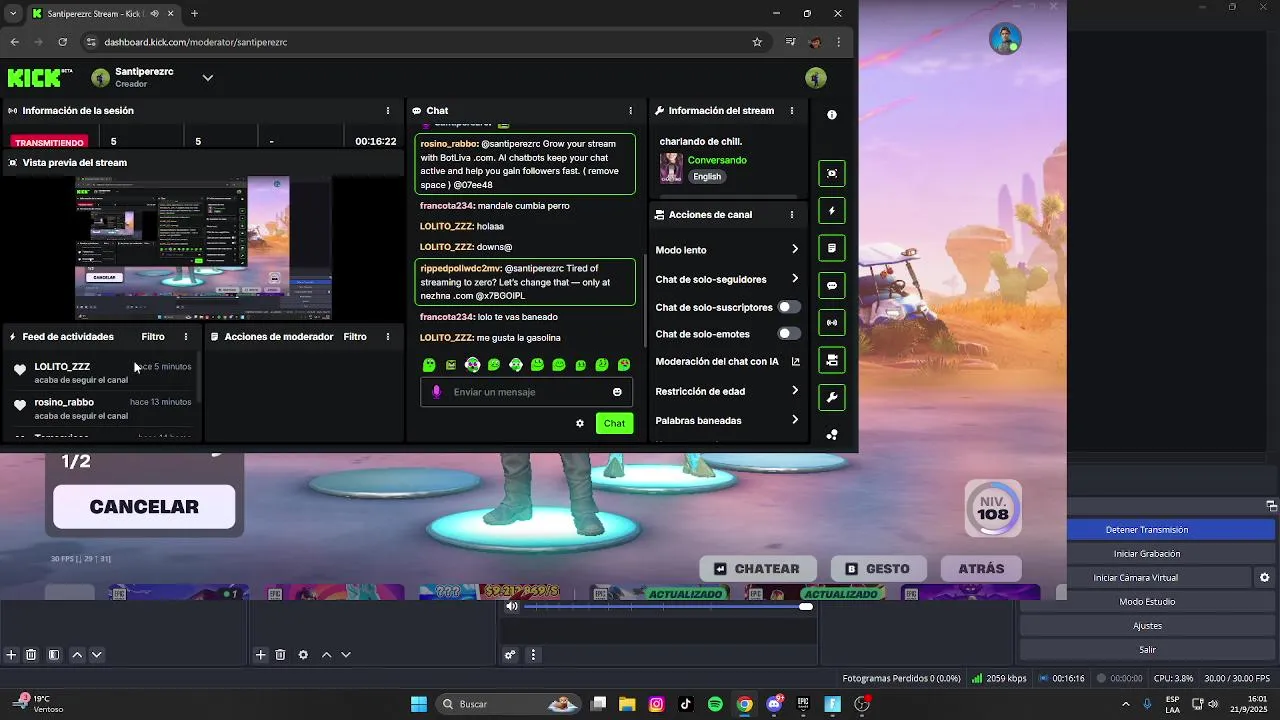Open source properties gear in OBS sources toolbar
The width and height of the screenshot is (1280, 720).
pos(303,655)
